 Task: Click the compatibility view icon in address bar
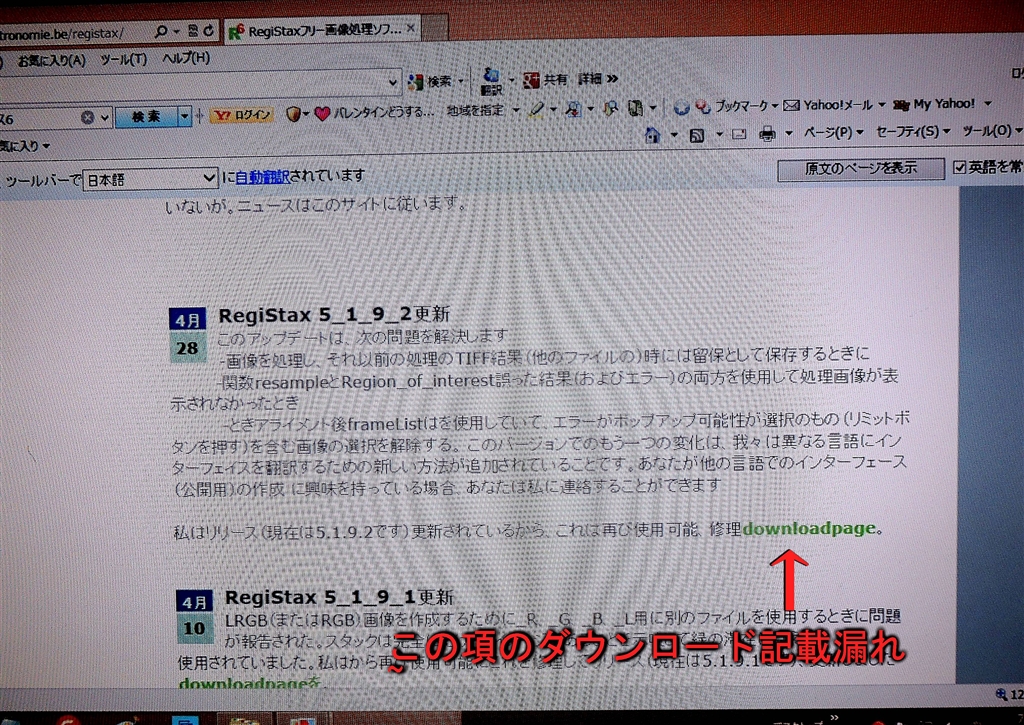click(193, 30)
